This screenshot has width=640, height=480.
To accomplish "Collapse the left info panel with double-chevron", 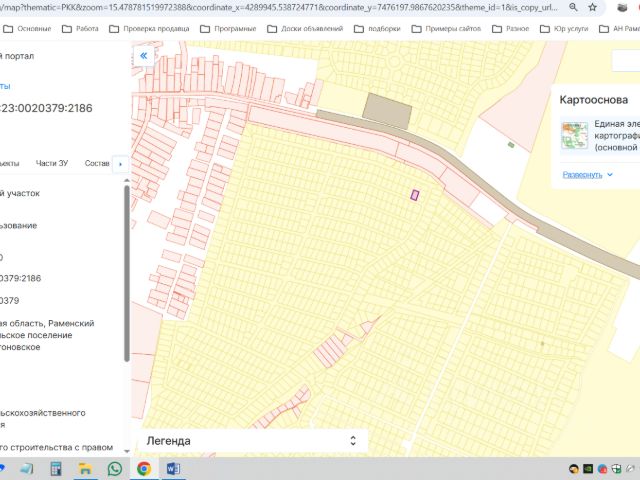I will coord(143,57).
